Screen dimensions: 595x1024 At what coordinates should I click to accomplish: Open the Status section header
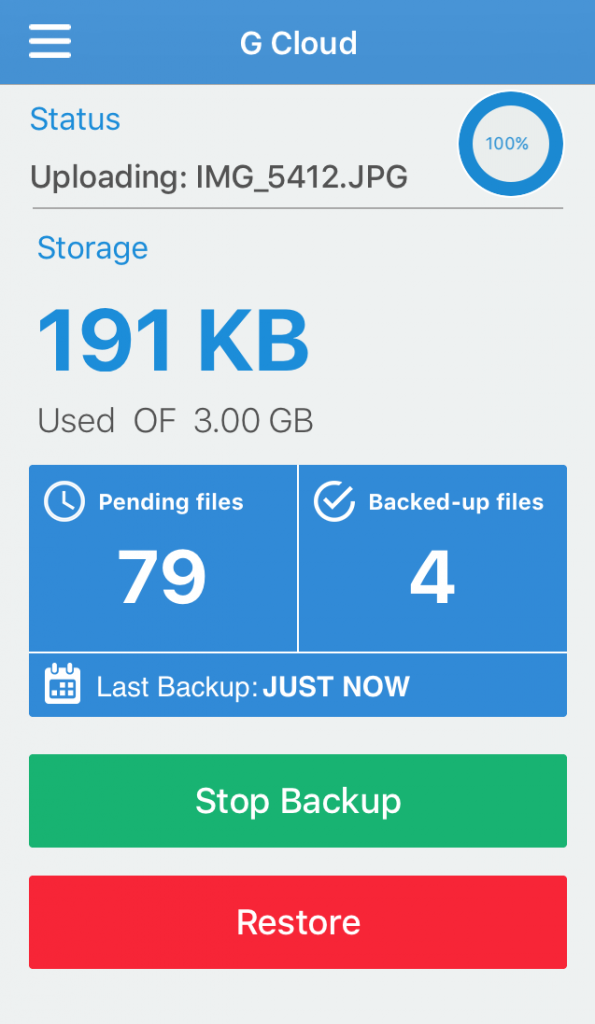(75, 119)
